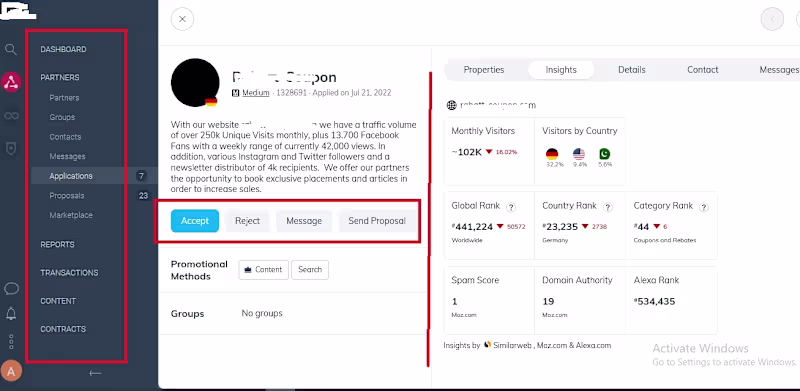800x391 pixels.
Task: Click the Medium size icon under partner name
Action: [236, 93]
